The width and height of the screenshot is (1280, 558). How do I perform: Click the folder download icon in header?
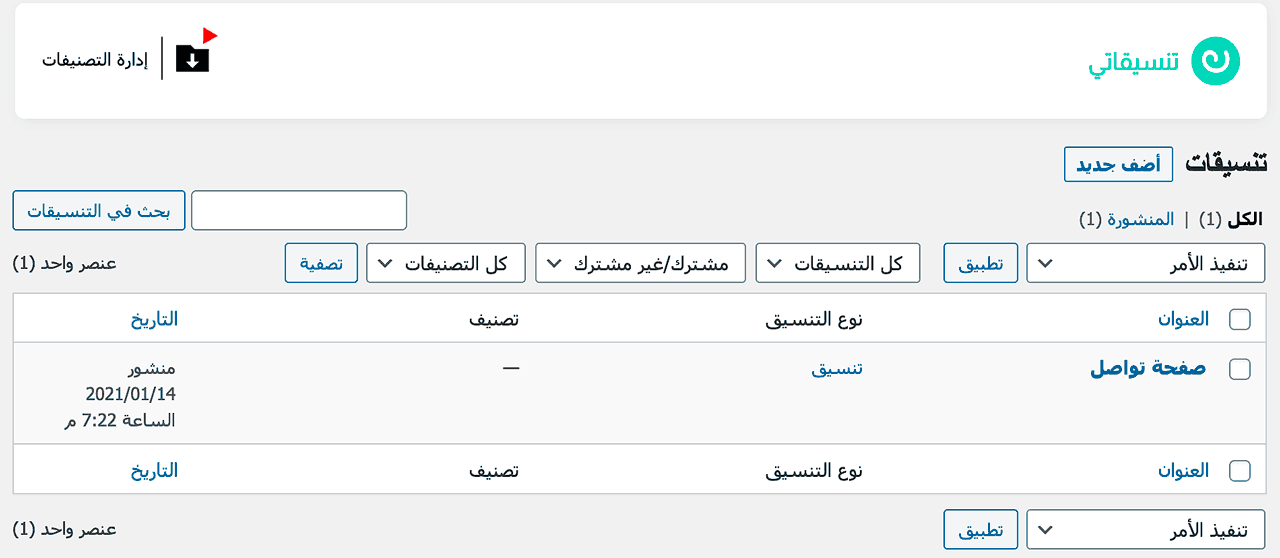pyautogui.click(x=193, y=58)
